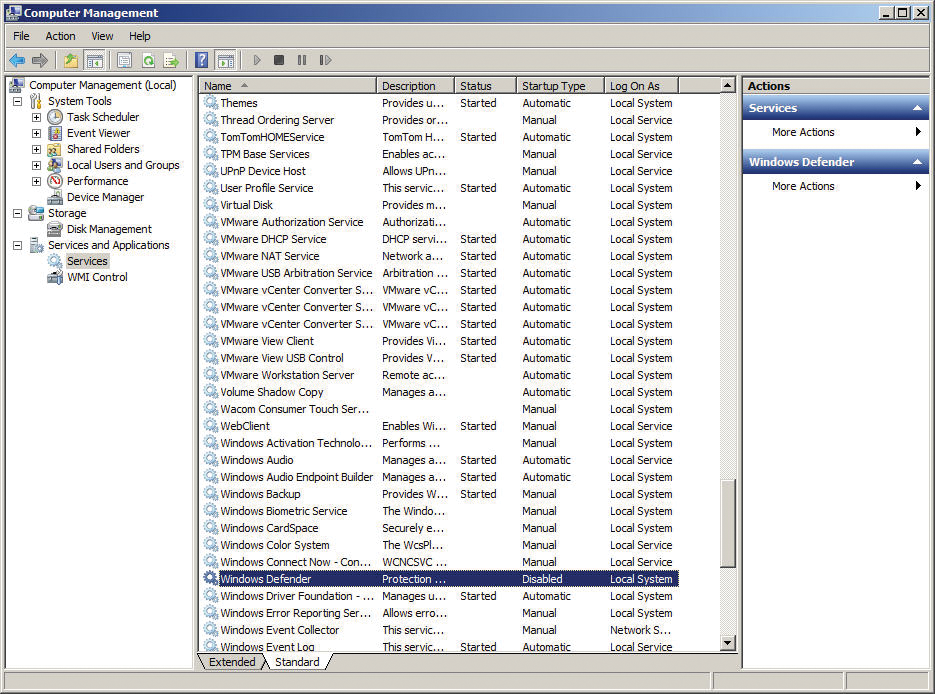Select the Start Service toolbar icon
Viewport: 935px width, 694px height.
257,60
